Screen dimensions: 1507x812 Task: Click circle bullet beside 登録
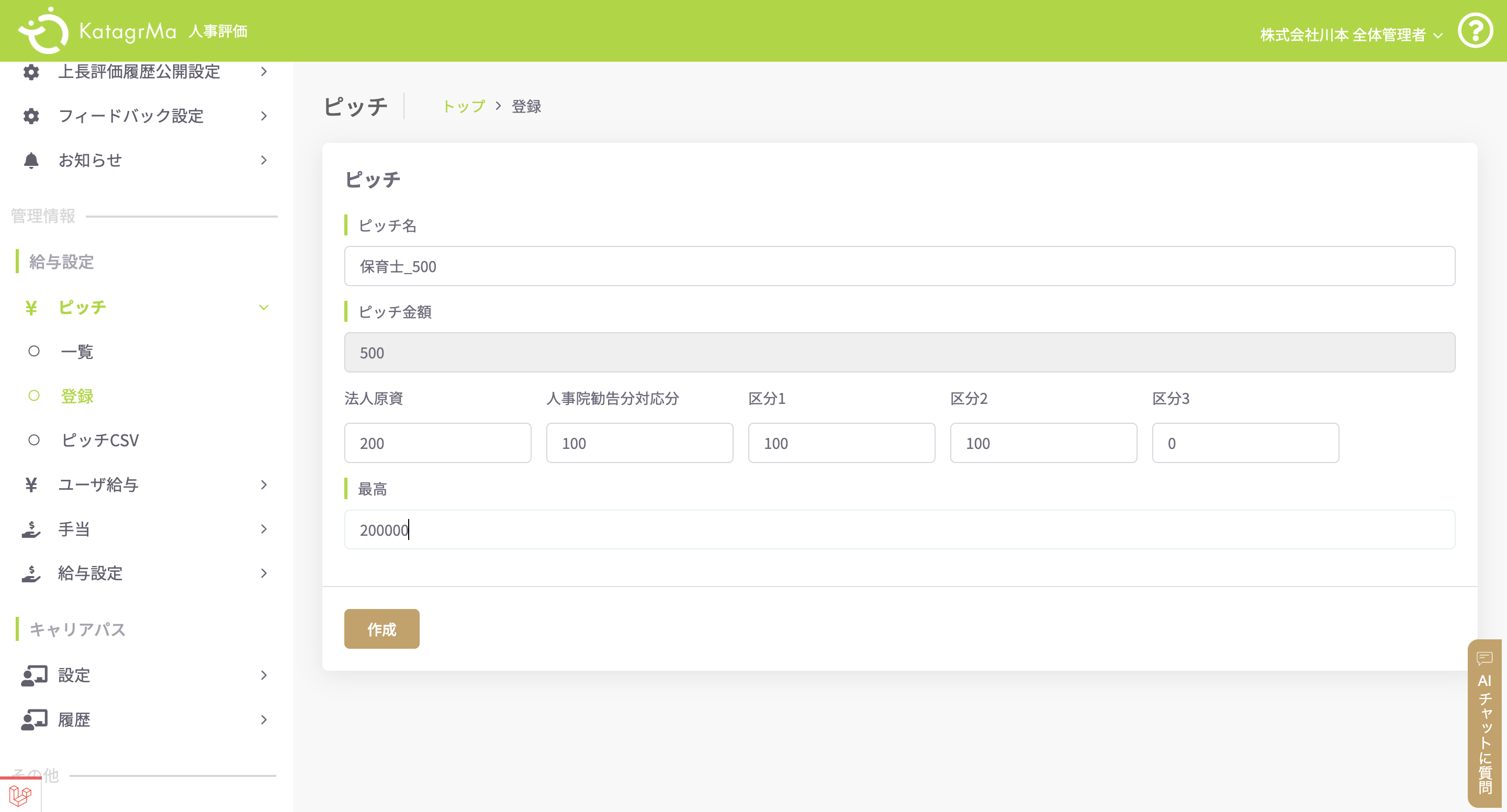(34, 396)
